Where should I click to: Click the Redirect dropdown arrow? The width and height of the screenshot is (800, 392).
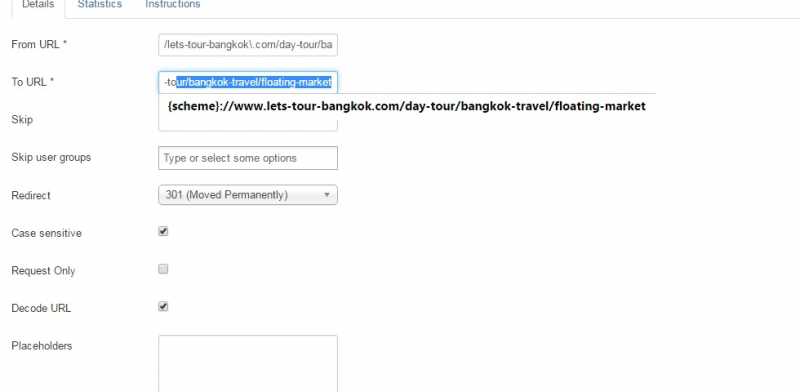(327, 195)
